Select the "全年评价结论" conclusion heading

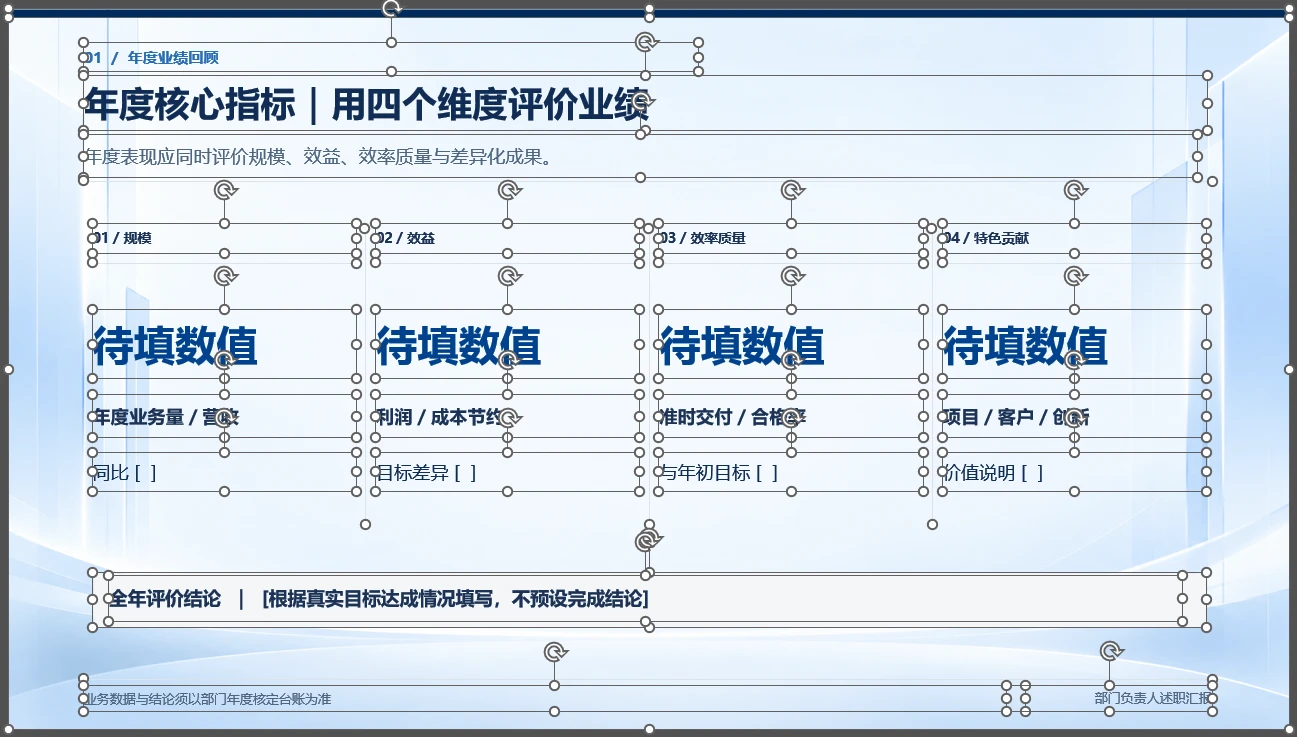pyautogui.click(x=165, y=599)
